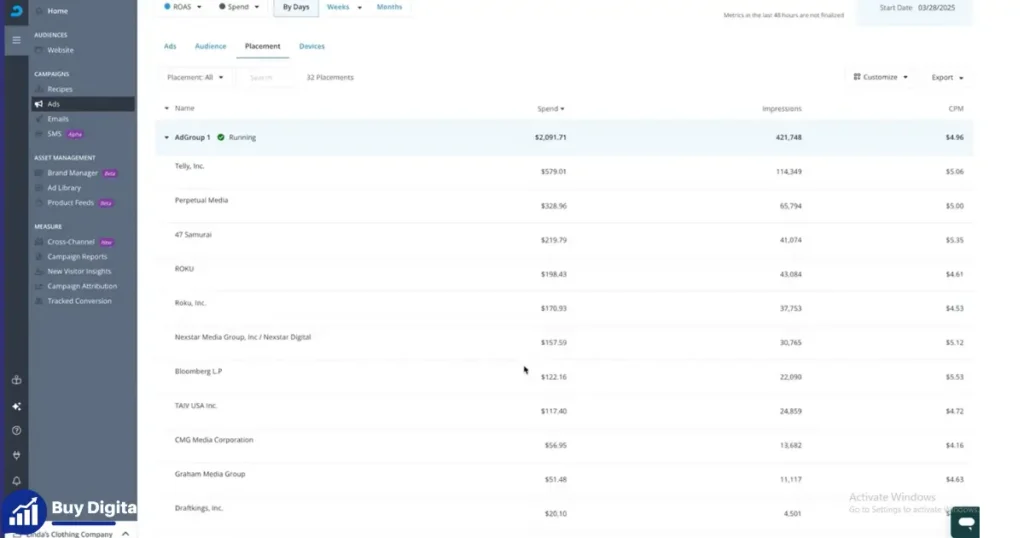The height and width of the screenshot is (538, 1024).
Task: Select the Graham Media Group placement
Action: pyautogui.click(x=210, y=474)
